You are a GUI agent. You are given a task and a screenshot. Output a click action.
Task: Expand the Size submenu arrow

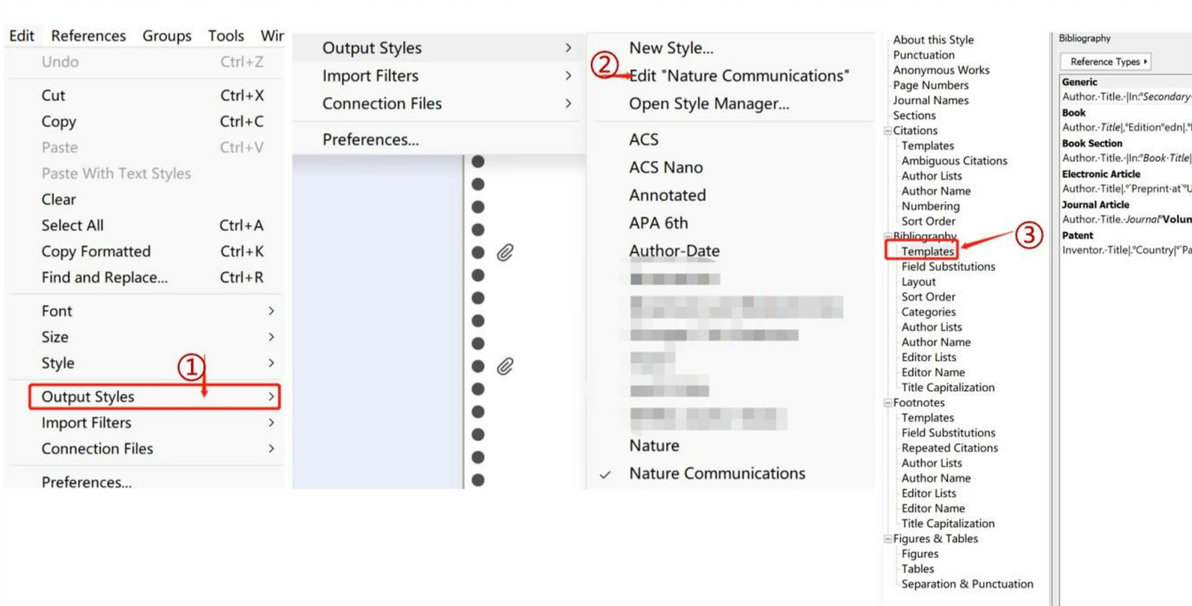271,337
